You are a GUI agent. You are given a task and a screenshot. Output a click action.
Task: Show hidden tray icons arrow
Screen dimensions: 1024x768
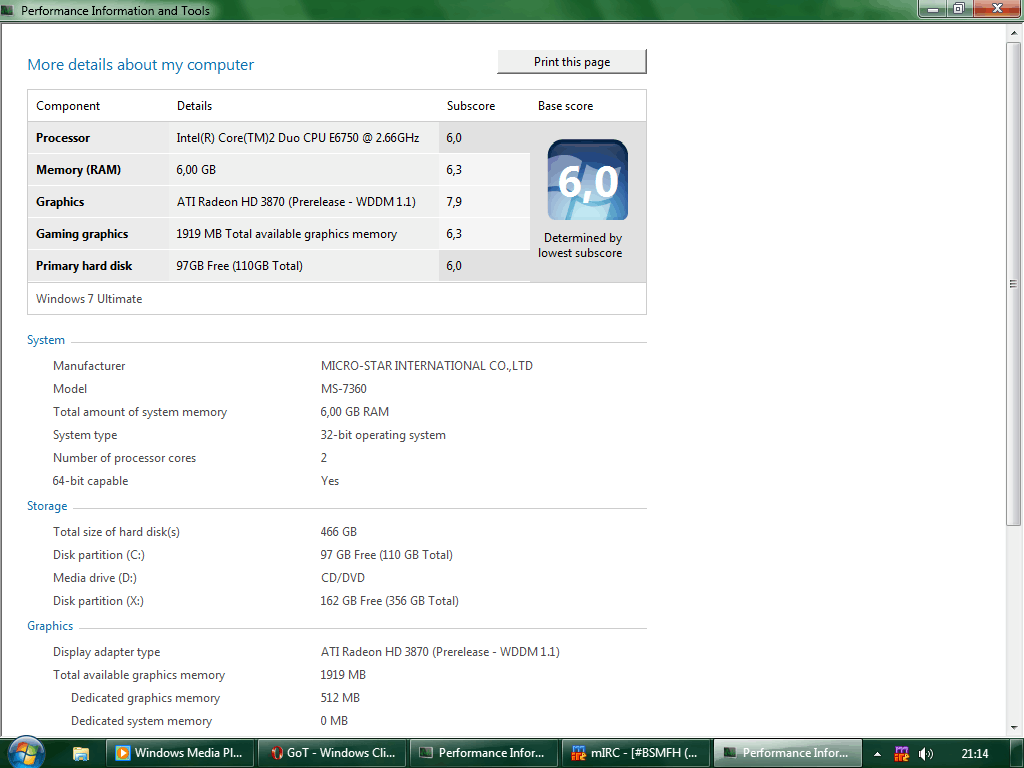point(877,754)
